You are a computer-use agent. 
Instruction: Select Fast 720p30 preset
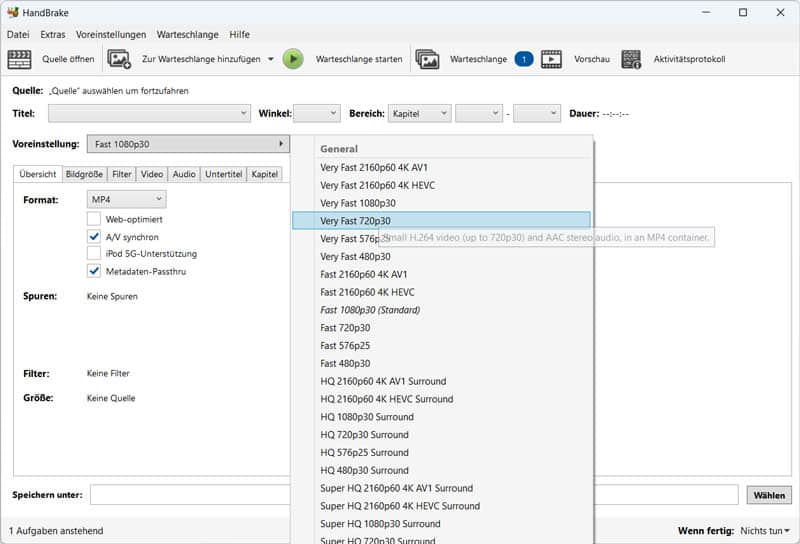click(441, 328)
